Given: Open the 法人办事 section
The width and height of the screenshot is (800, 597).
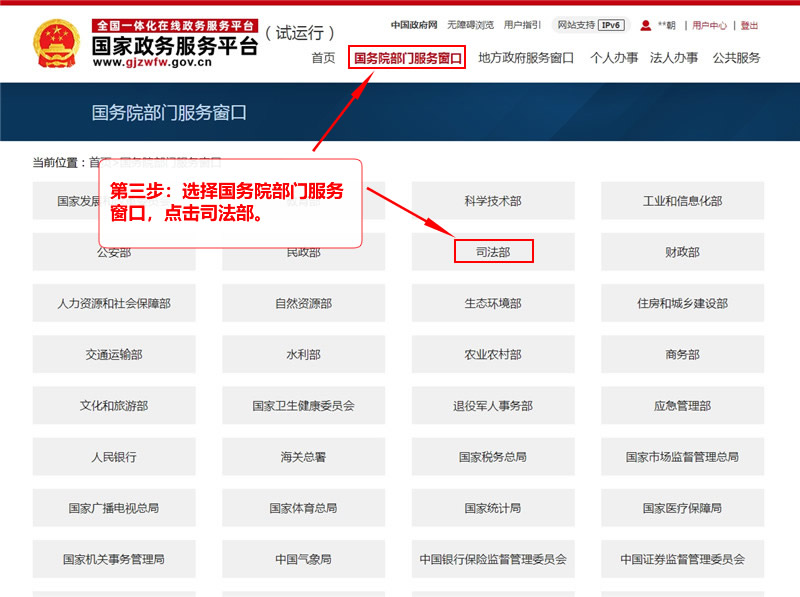Looking at the screenshot, I should 674,58.
